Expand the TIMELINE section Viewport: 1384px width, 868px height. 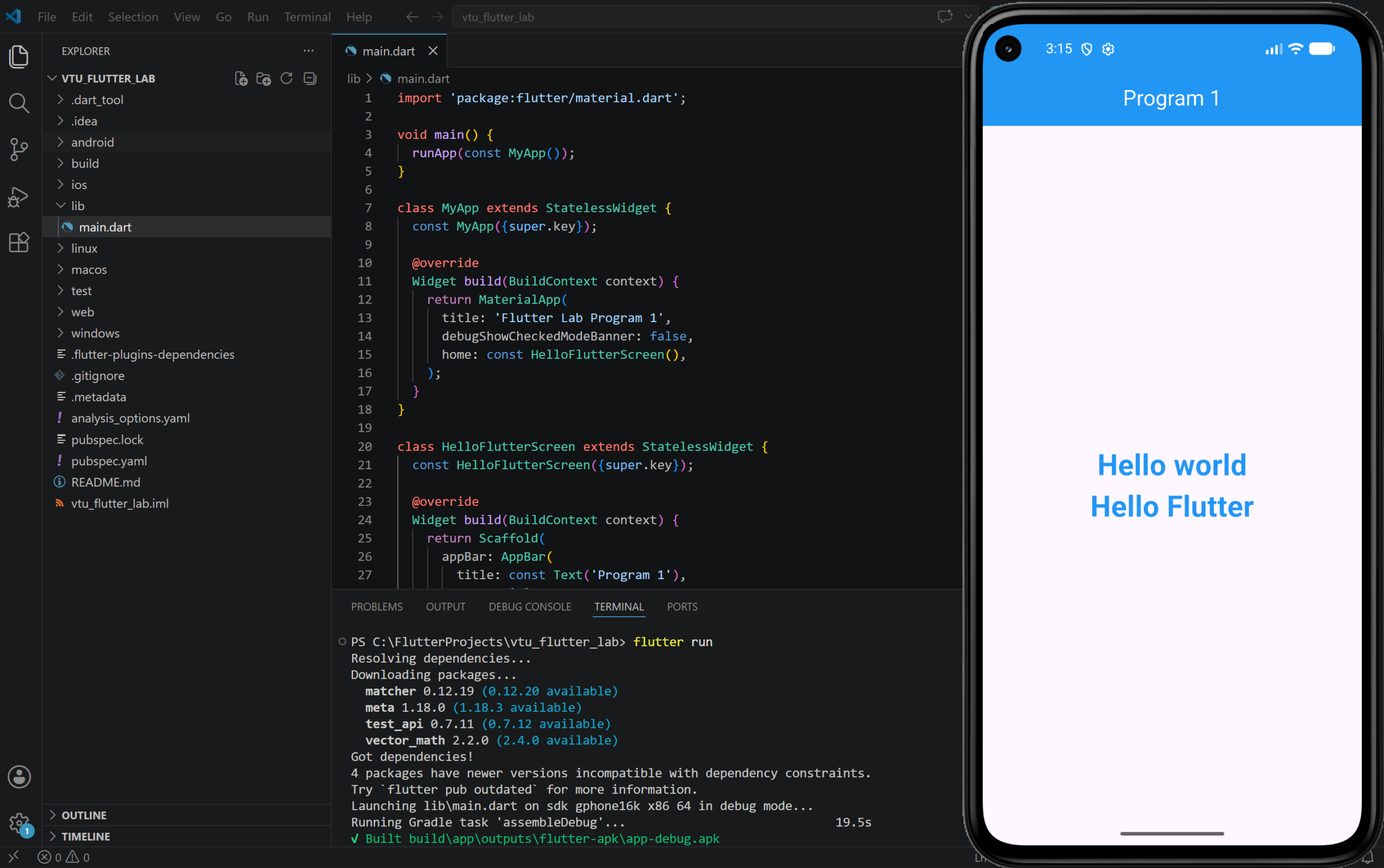(x=85, y=837)
